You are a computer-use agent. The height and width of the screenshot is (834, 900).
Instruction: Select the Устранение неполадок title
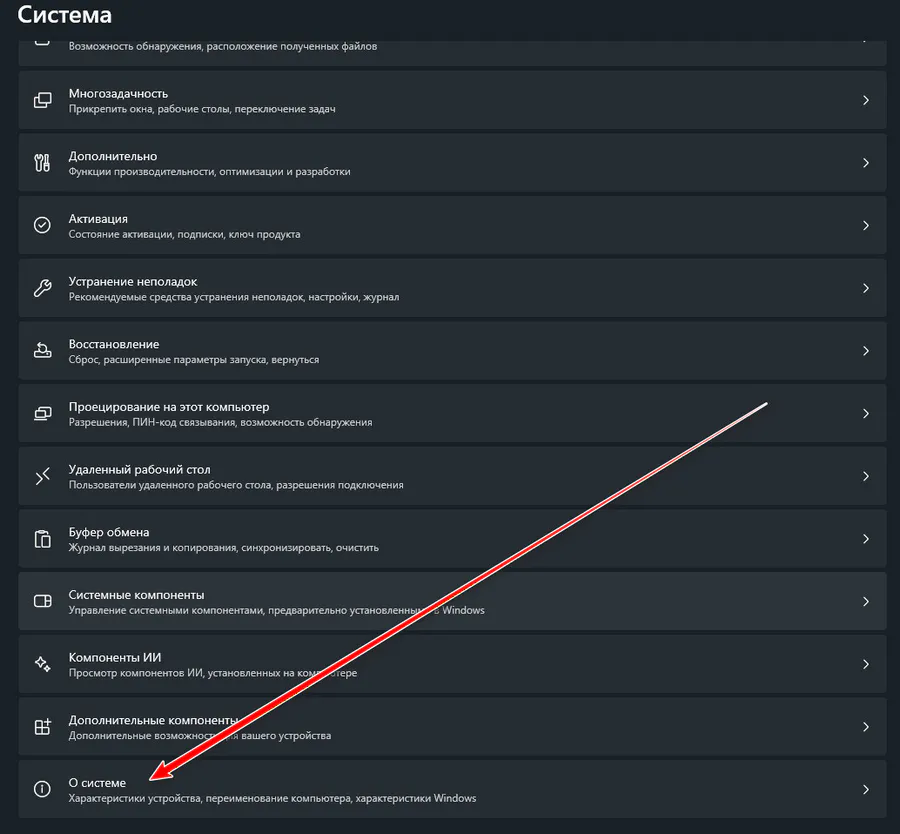[133, 281]
